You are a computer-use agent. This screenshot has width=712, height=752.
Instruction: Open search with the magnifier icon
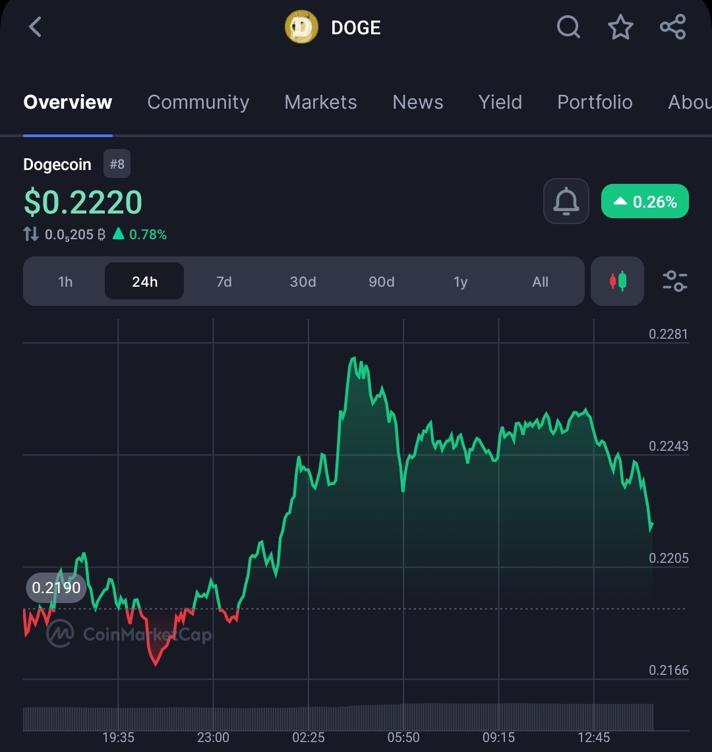point(568,27)
